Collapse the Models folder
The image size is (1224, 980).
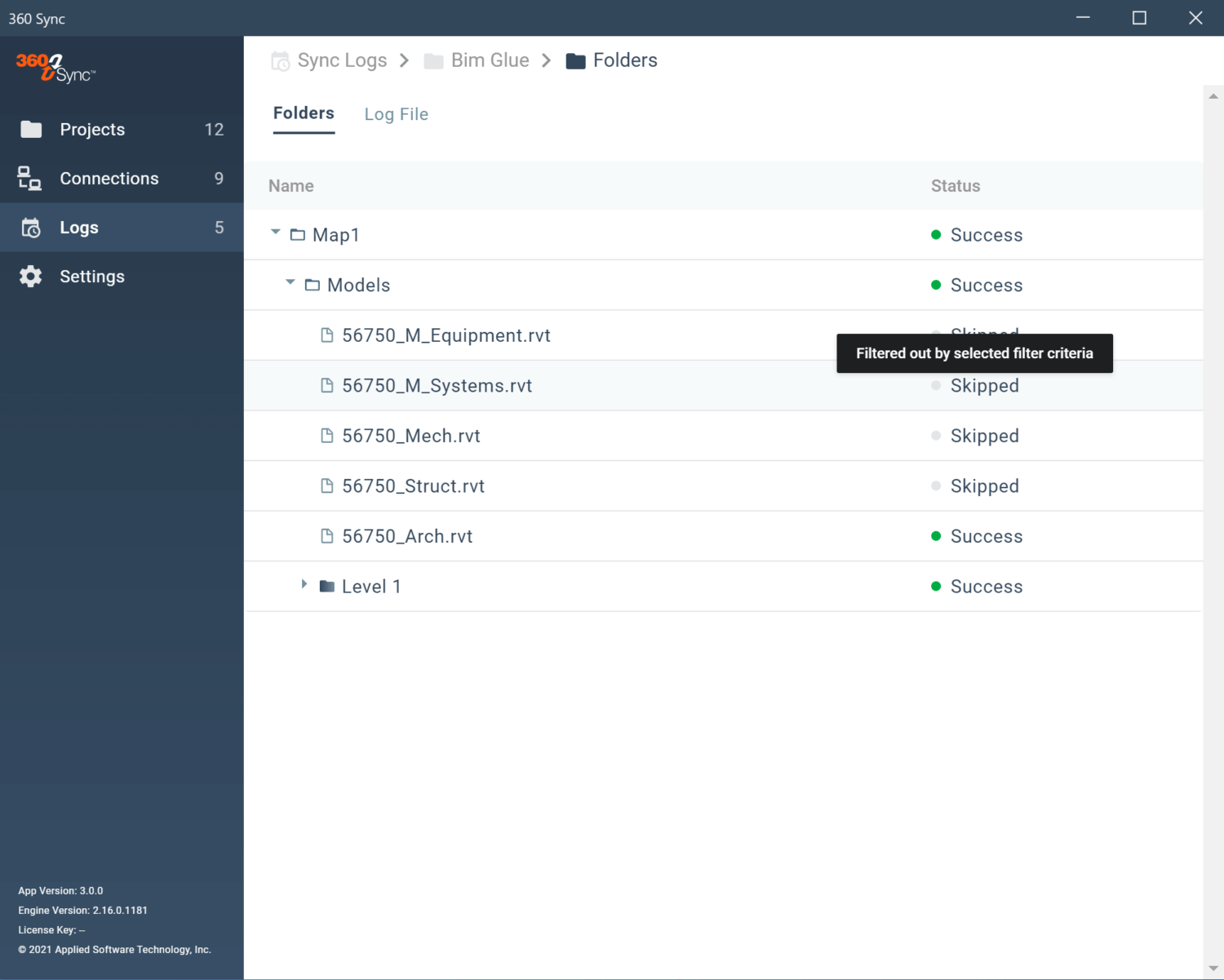click(290, 282)
